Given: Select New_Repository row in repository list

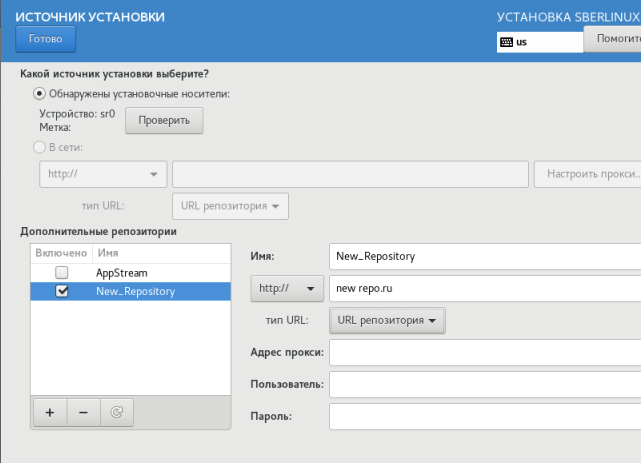Looking at the screenshot, I should click(135, 291).
